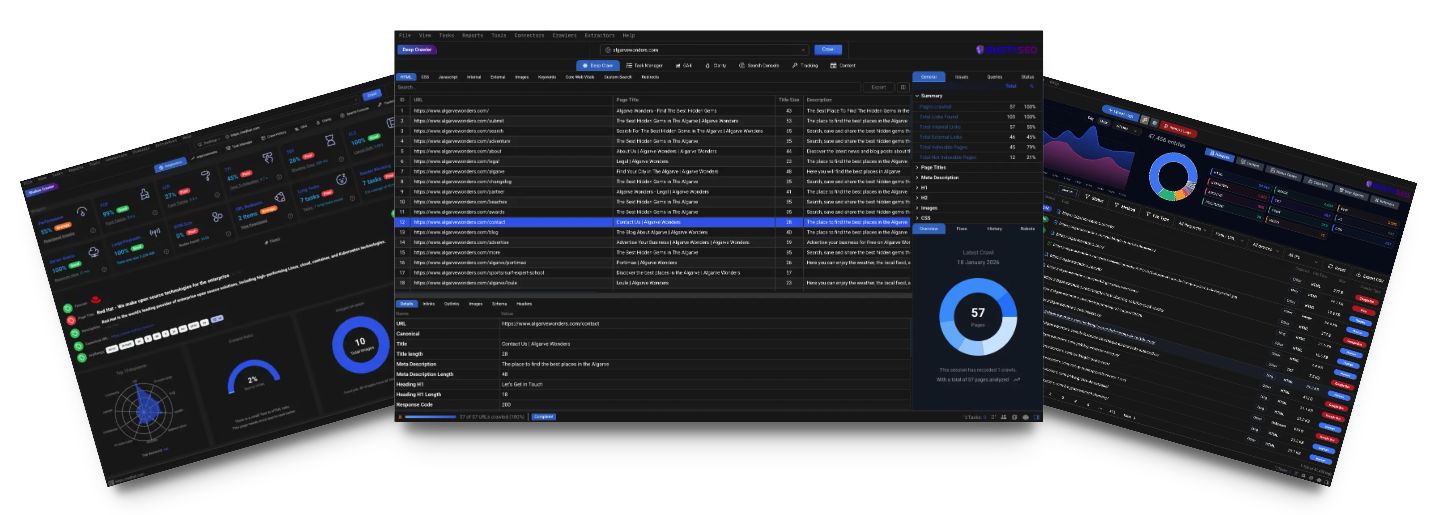This screenshot has width=1432, height=515.
Task: Open the Task Manager tab
Action: pos(646,65)
